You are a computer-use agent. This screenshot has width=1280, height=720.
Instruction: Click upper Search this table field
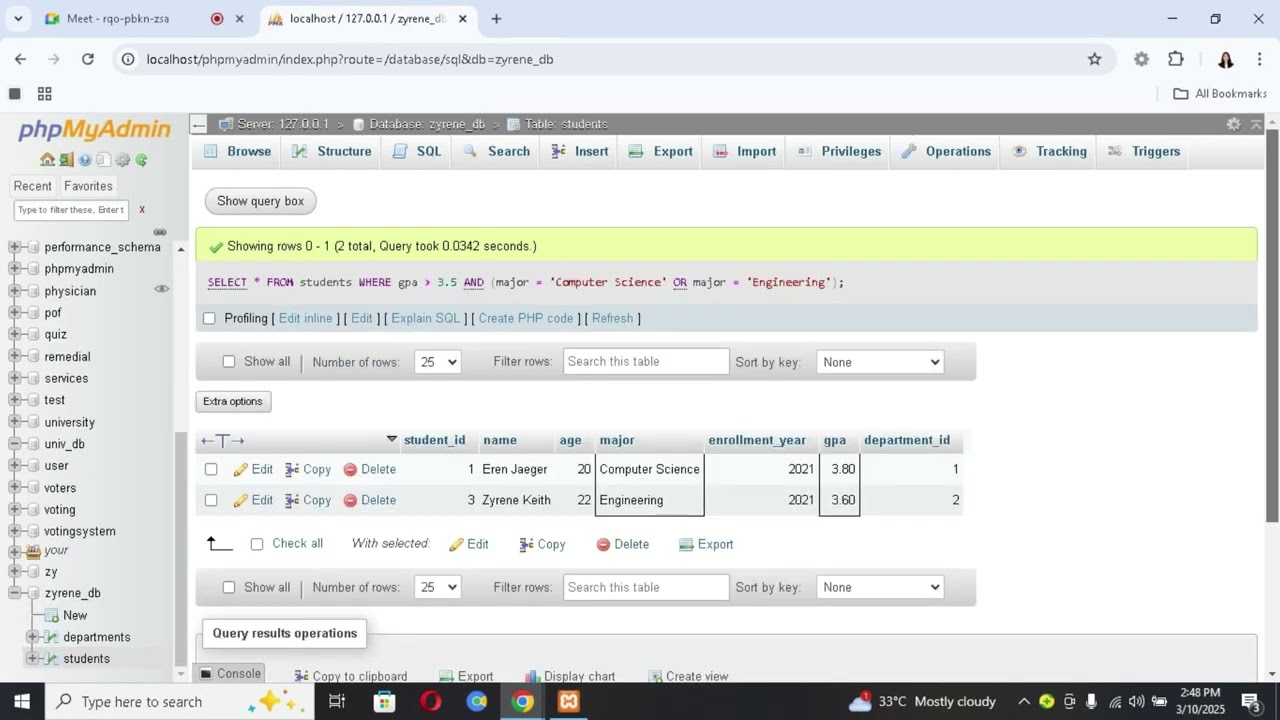coord(646,362)
